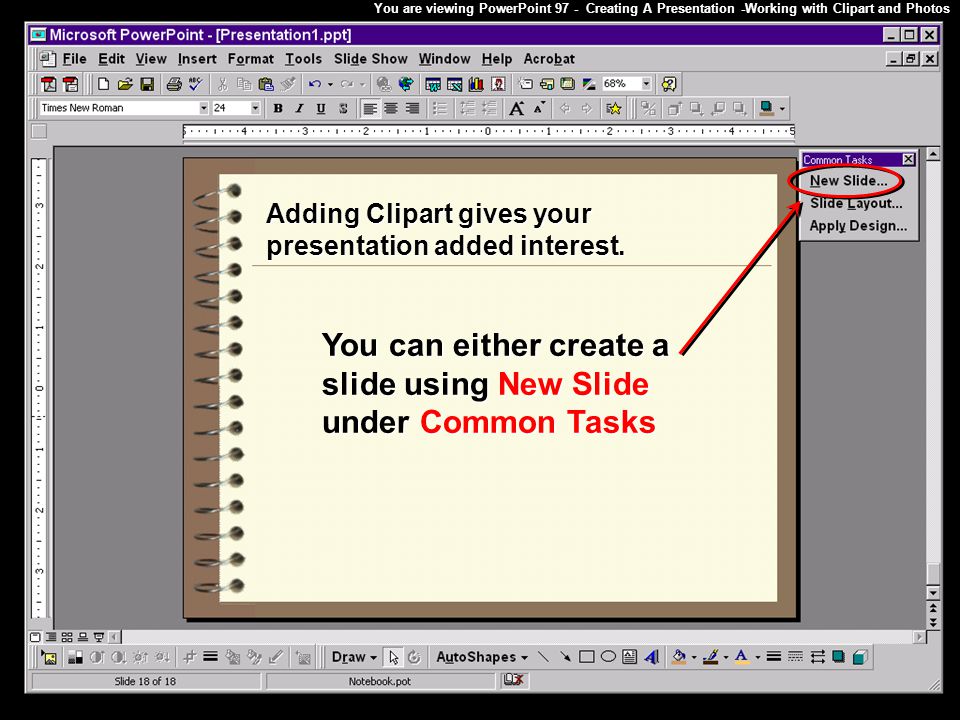This screenshot has height=720, width=960.
Task: Open the Line Style icon
Action: (x=774, y=657)
